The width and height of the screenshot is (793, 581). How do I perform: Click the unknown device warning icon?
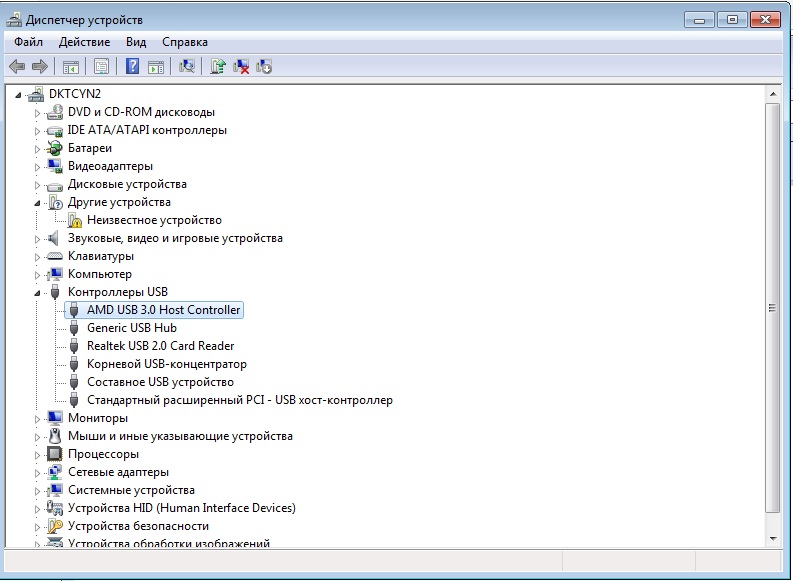click(74, 220)
